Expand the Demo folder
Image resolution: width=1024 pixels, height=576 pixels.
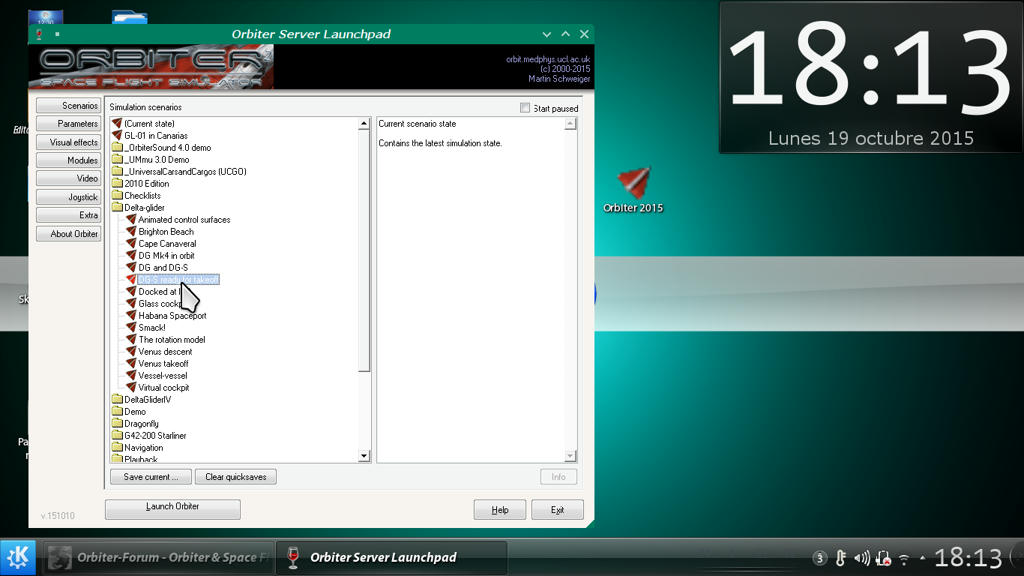click(117, 411)
